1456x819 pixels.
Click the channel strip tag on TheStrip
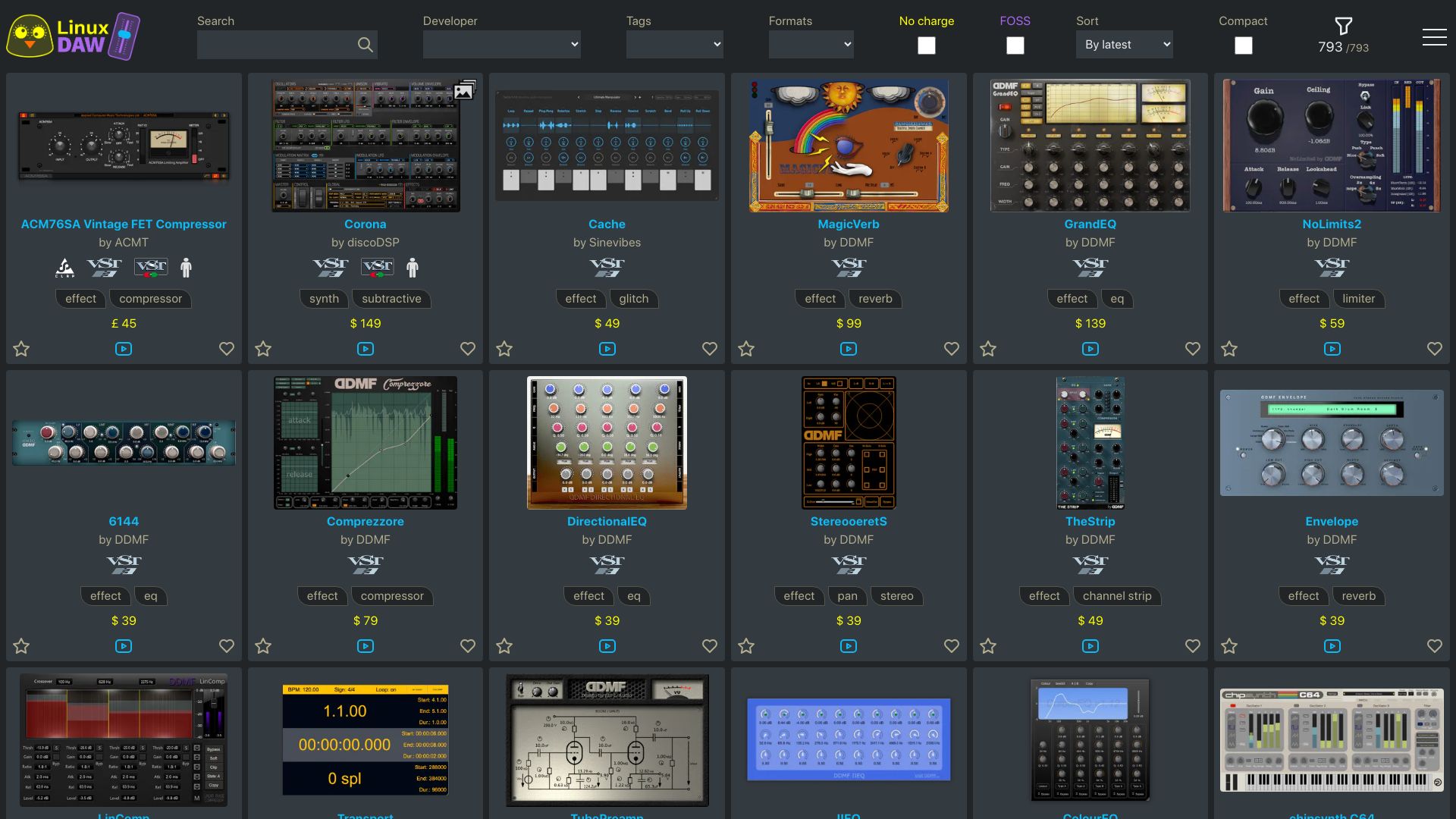tap(1117, 596)
